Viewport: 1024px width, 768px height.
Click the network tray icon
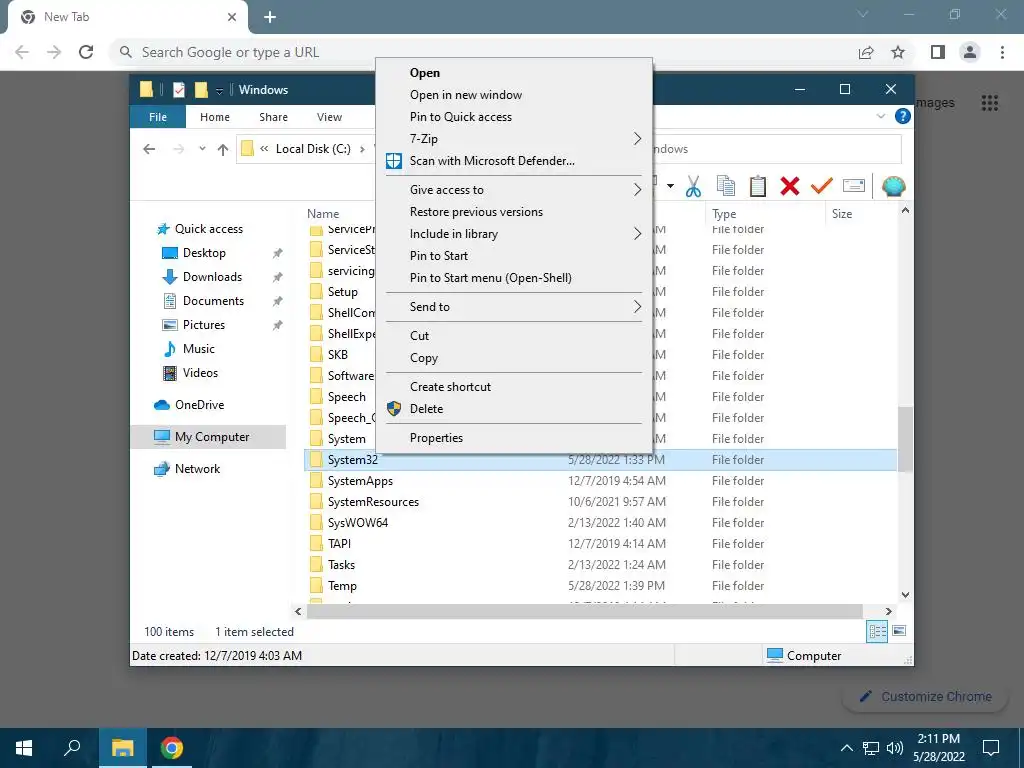click(871, 748)
